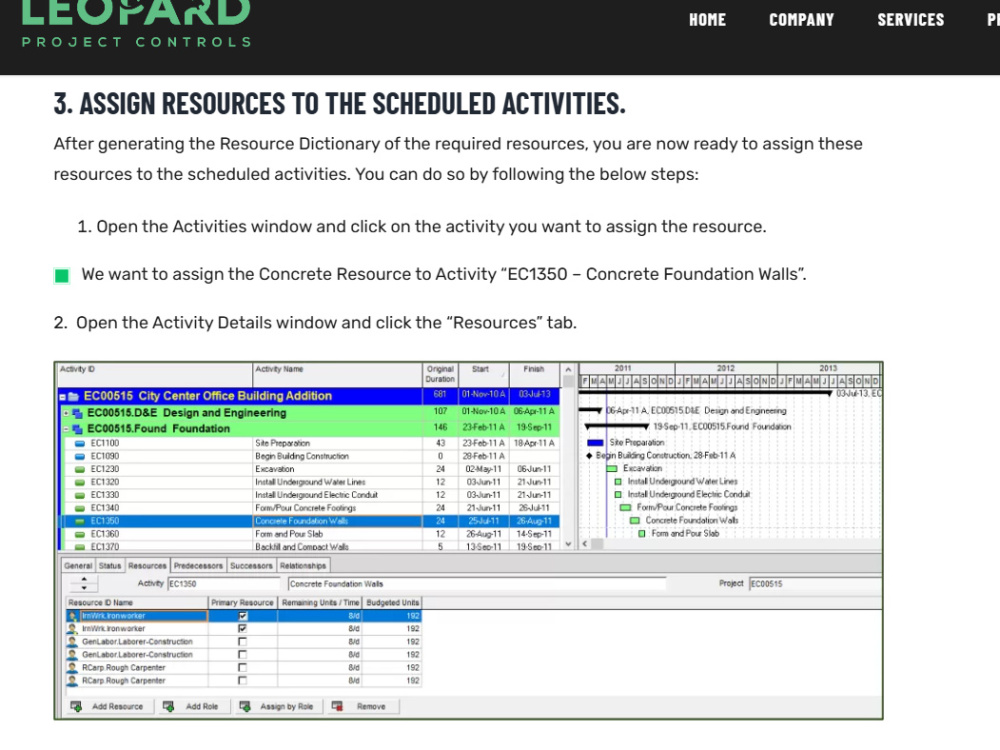The width and height of the screenshot is (1000, 750).
Task: Click the Concrete Foundation Walls name field
Action: [477, 584]
